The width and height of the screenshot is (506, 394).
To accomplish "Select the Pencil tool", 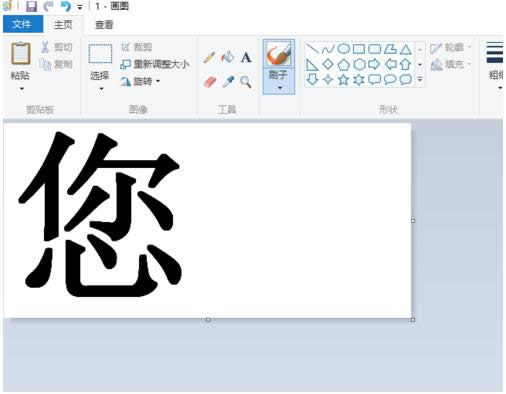I will point(209,57).
